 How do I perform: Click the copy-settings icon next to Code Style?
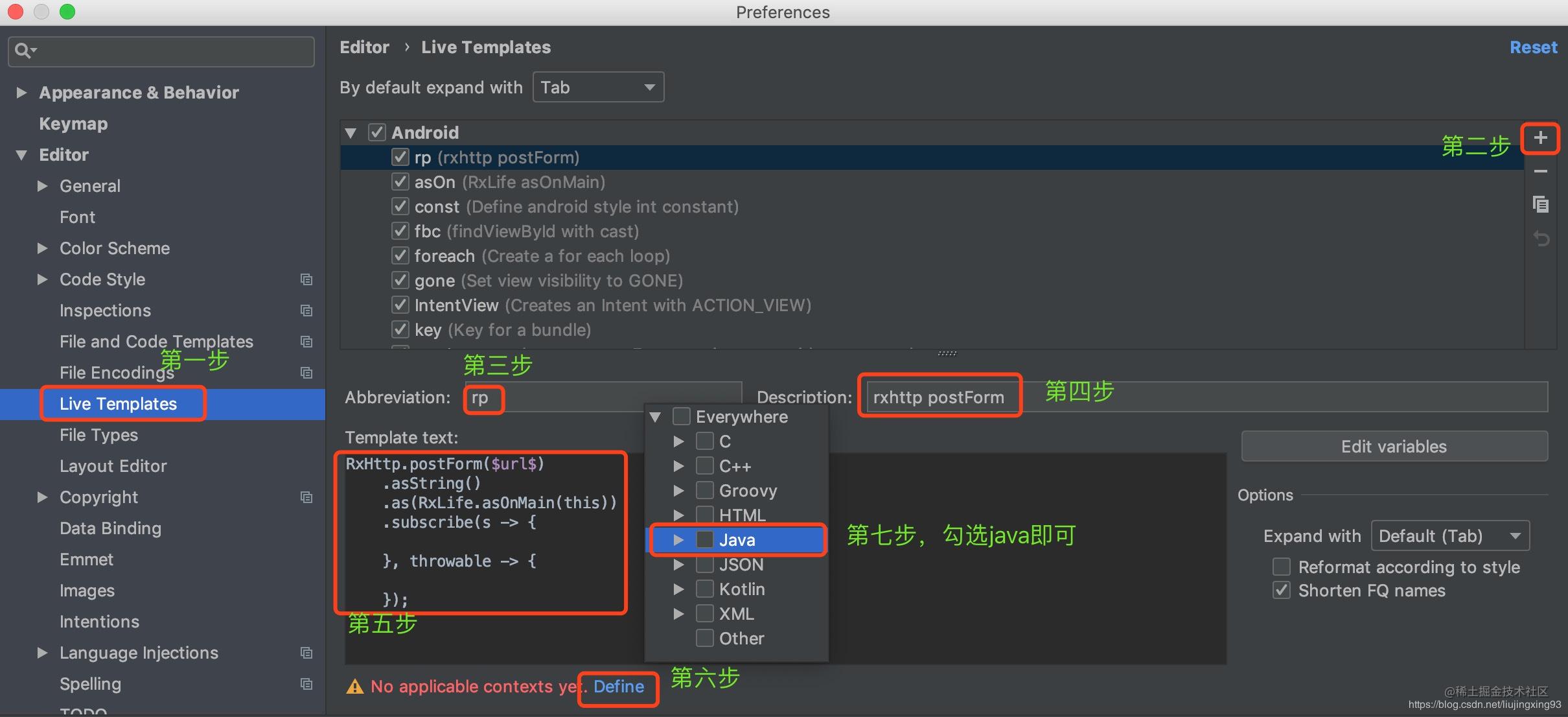point(306,279)
